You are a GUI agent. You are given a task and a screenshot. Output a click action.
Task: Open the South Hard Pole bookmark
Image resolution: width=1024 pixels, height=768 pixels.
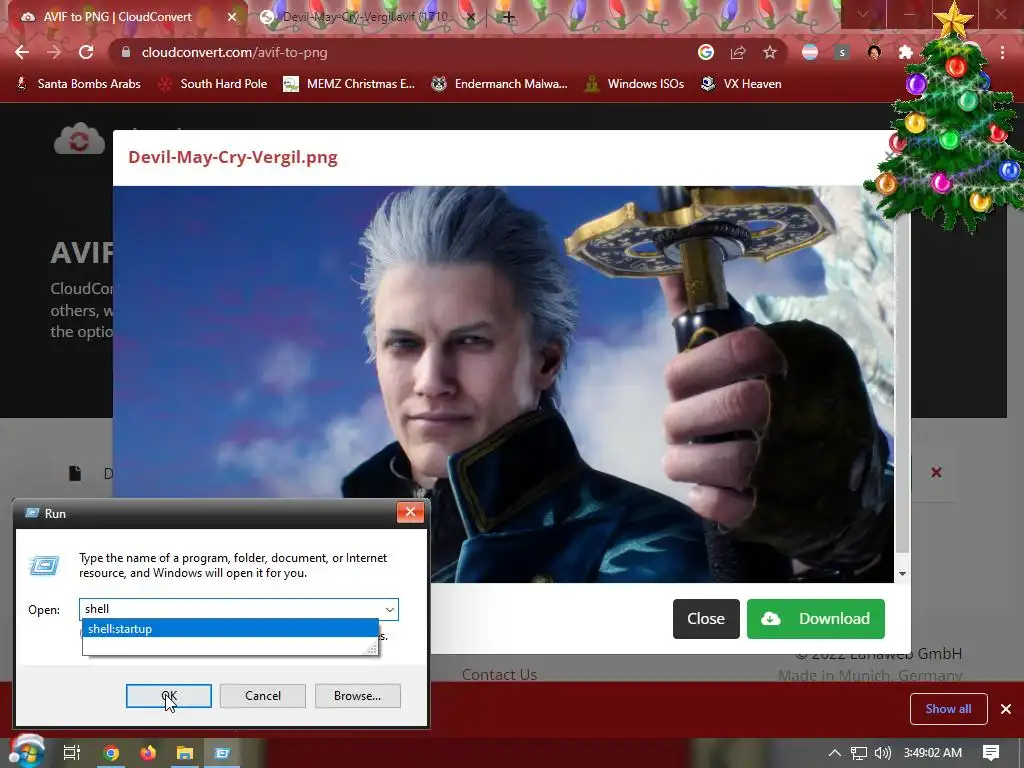(x=214, y=84)
